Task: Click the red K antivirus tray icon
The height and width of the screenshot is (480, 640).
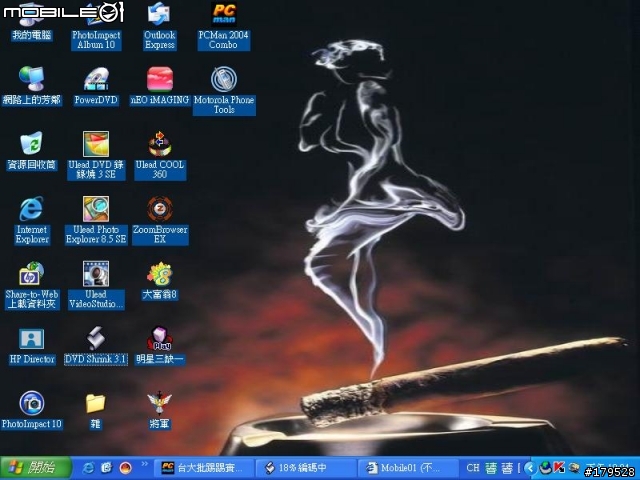Action: [559, 468]
